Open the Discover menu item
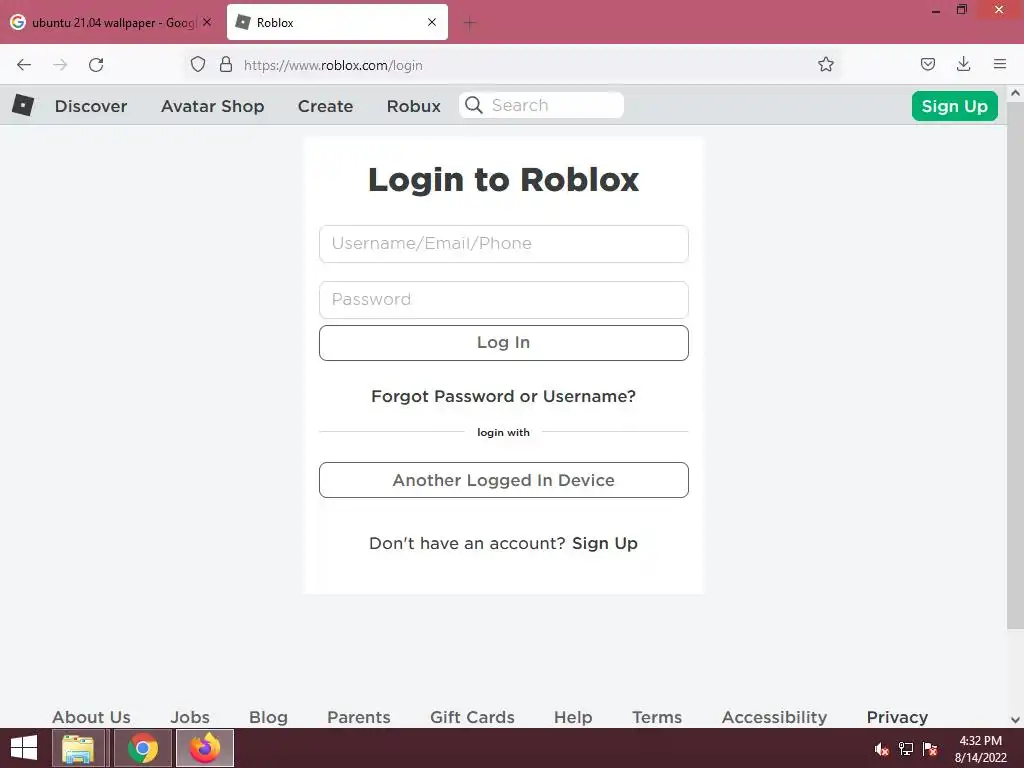This screenshot has height=768, width=1024. tap(91, 106)
